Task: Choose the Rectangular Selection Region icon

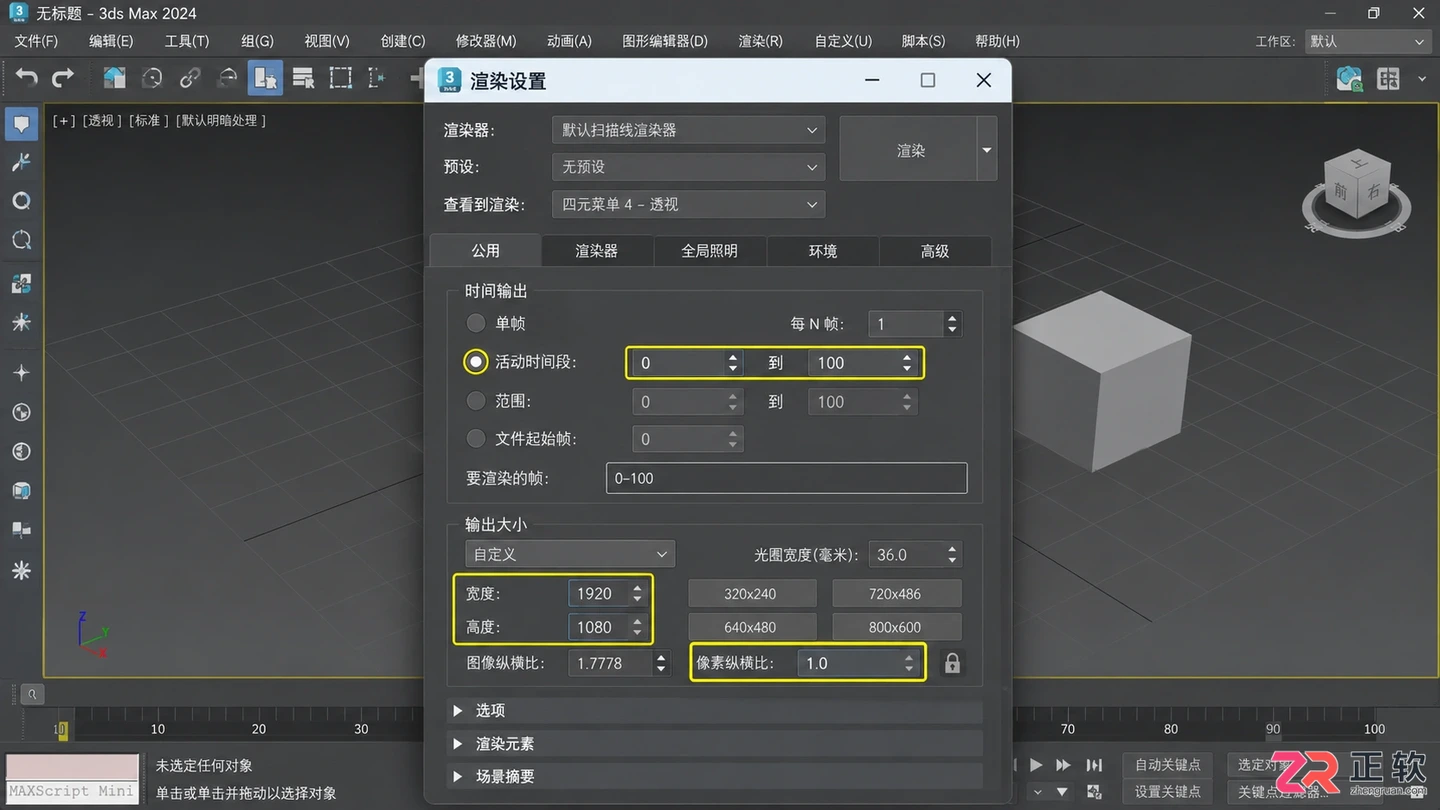Action: click(x=341, y=78)
